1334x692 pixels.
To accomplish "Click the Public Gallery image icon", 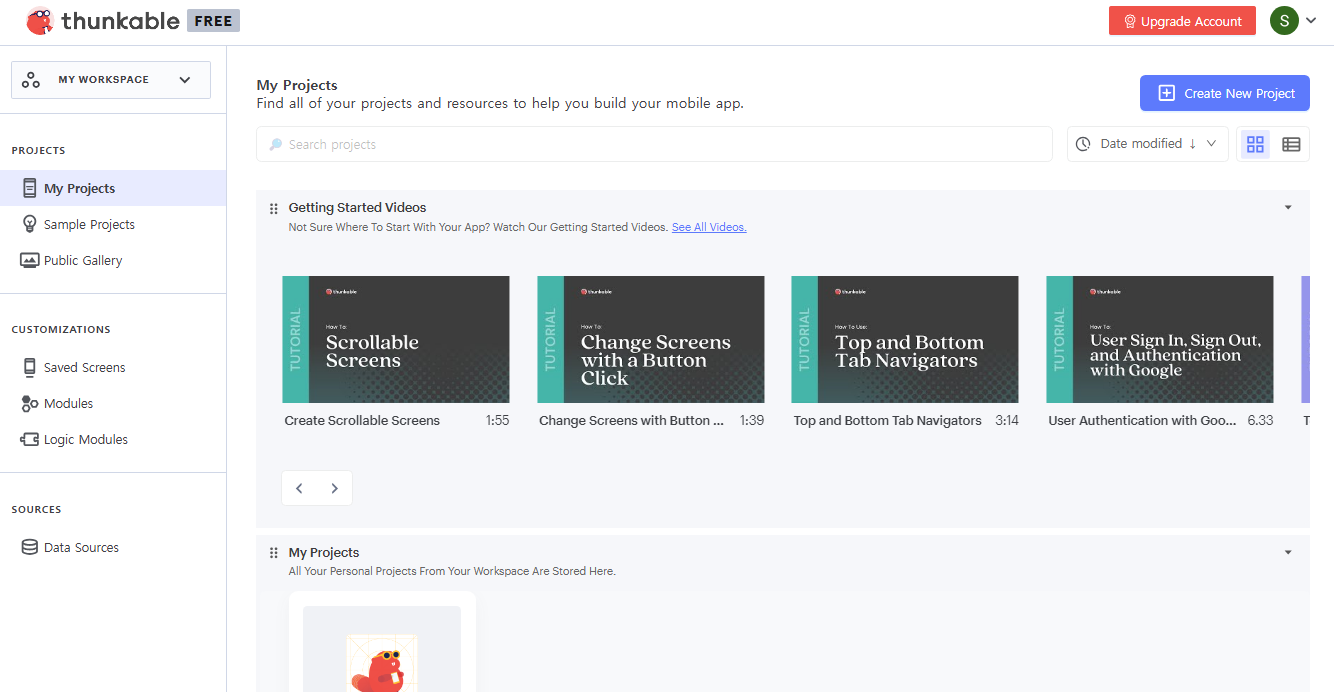I will [x=29, y=260].
